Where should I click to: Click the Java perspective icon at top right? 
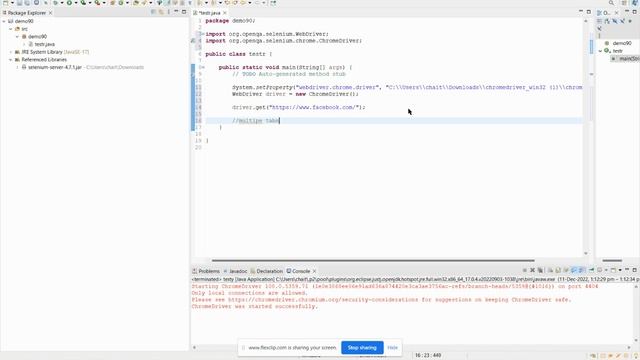(635, 3)
